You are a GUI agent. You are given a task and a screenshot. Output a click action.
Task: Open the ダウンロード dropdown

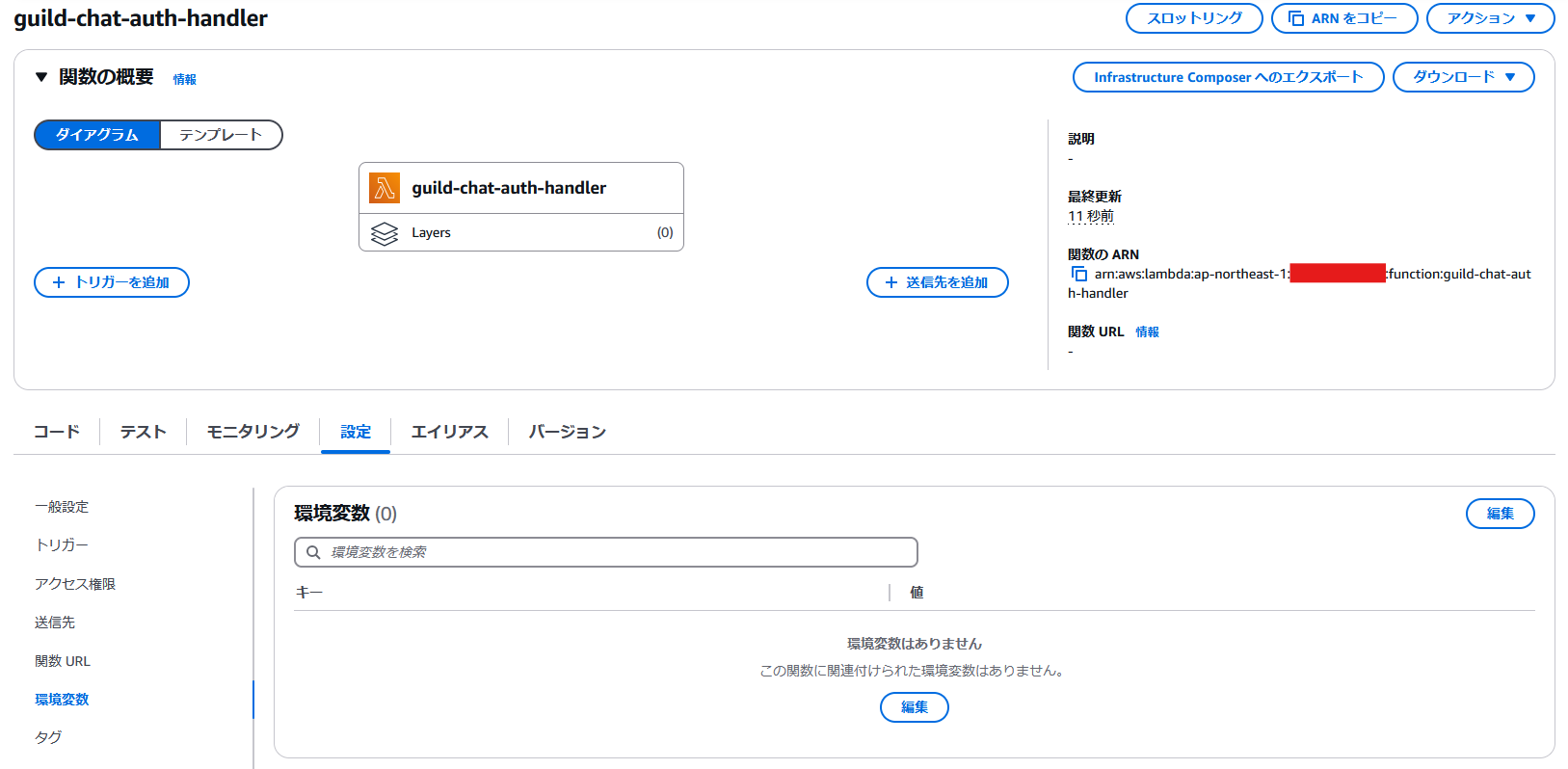tap(1463, 77)
